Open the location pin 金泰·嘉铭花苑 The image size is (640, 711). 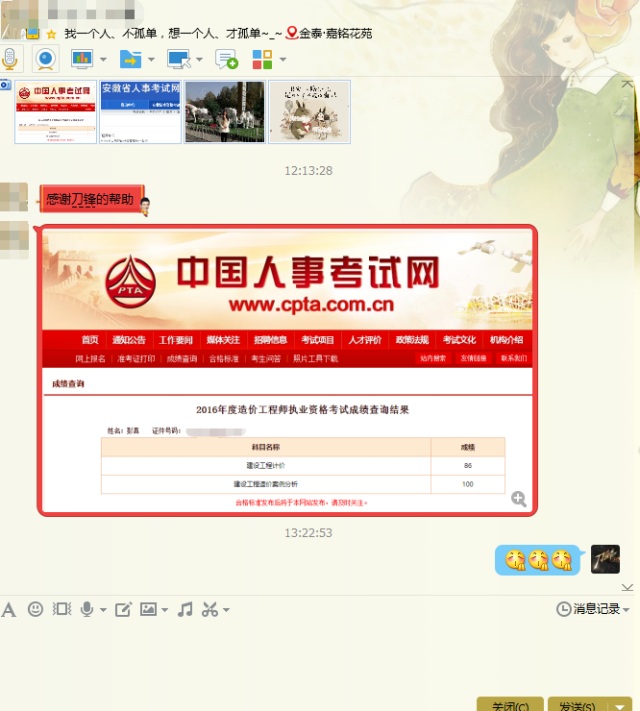click(x=329, y=33)
